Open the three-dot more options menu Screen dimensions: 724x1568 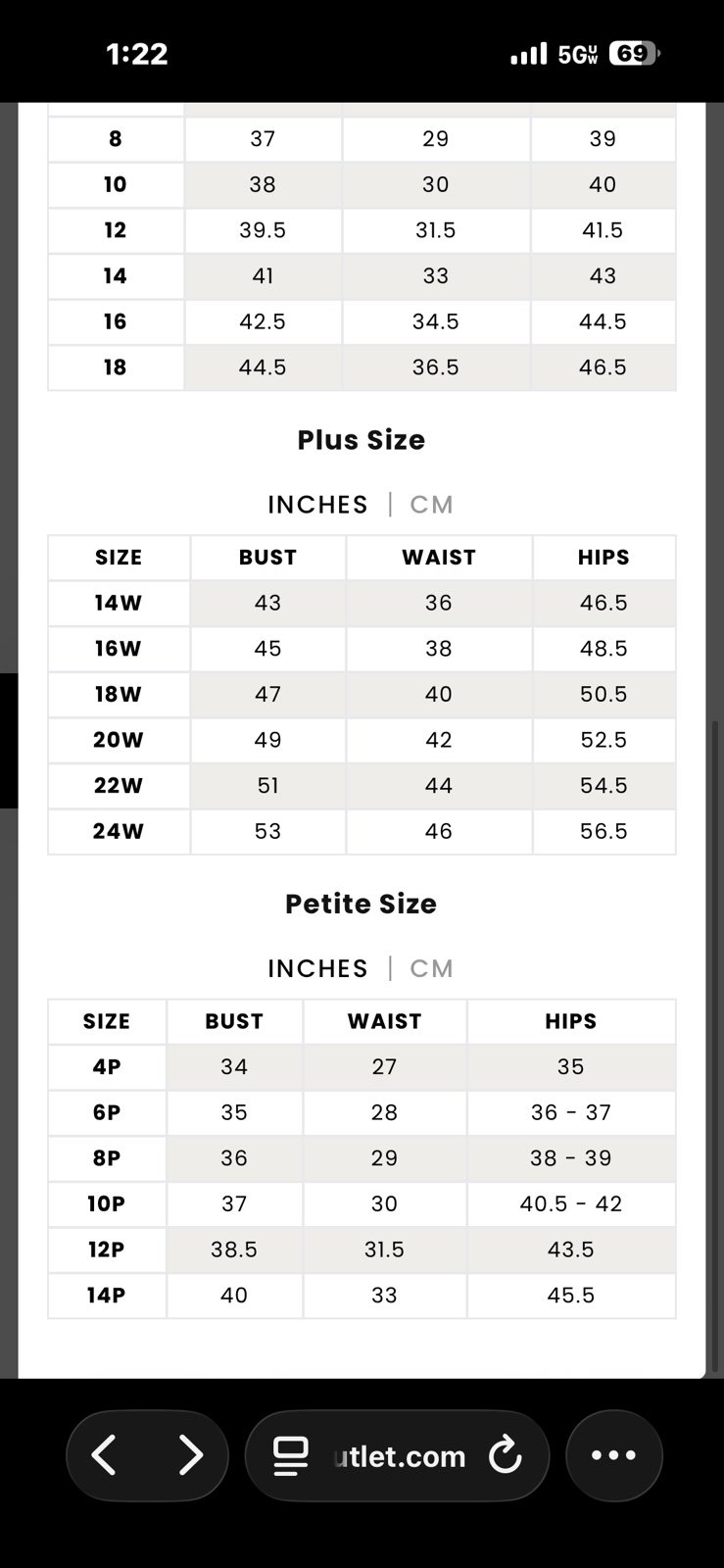point(614,1455)
